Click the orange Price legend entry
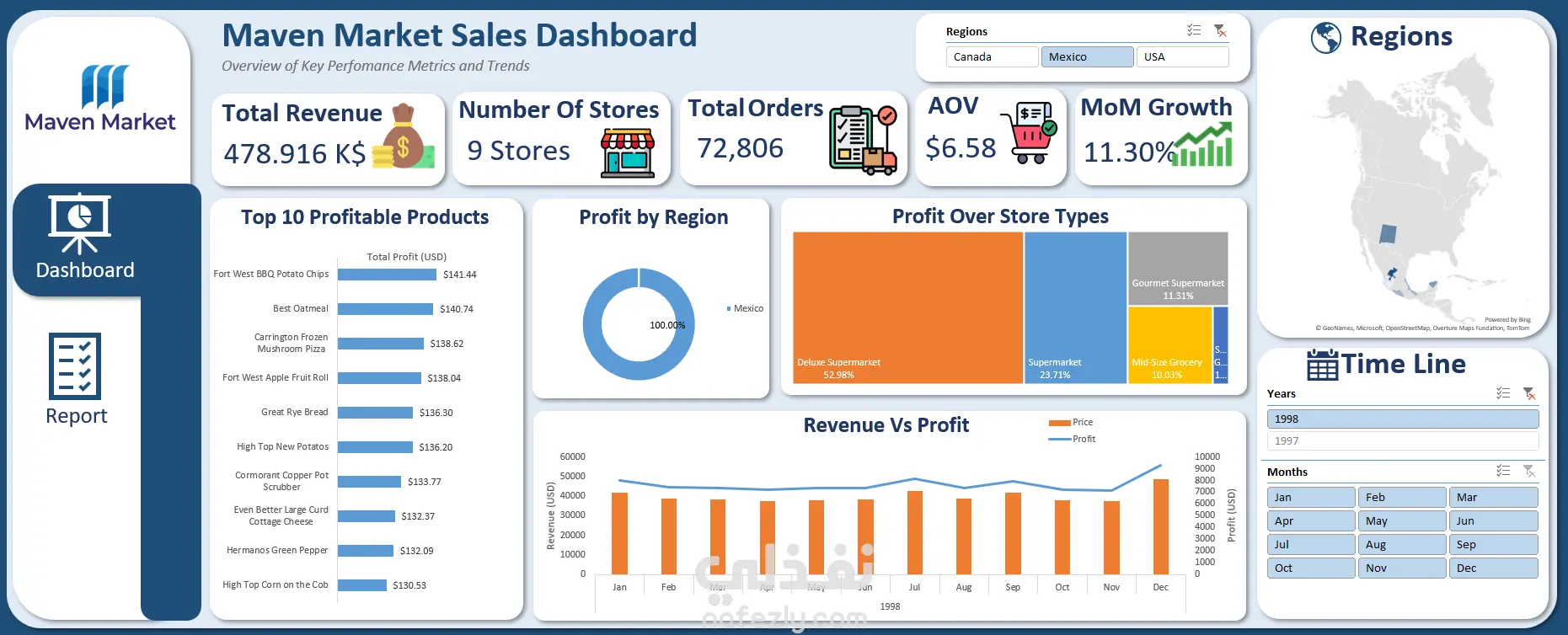This screenshot has height=635, width=1568. tap(1071, 422)
